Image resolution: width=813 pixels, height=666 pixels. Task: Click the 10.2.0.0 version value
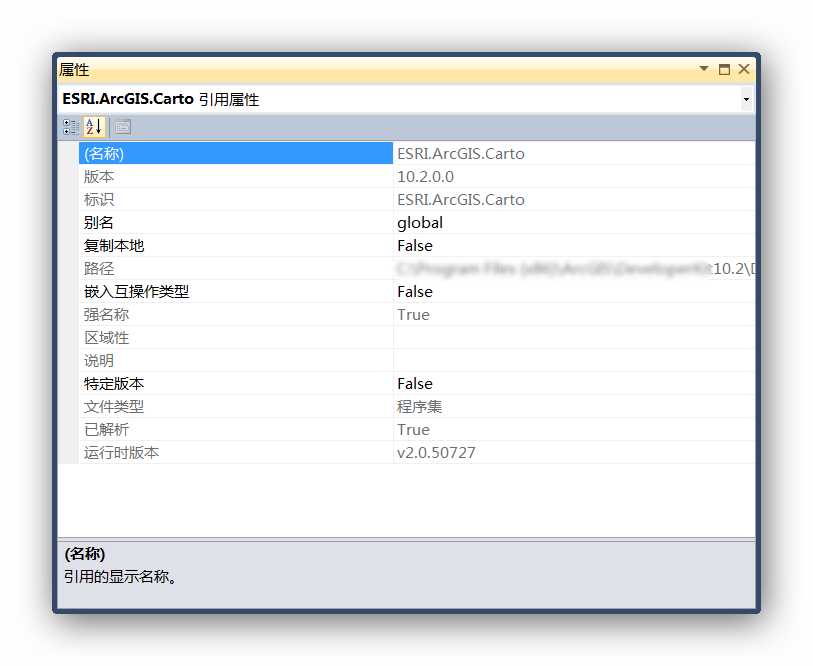point(425,177)
